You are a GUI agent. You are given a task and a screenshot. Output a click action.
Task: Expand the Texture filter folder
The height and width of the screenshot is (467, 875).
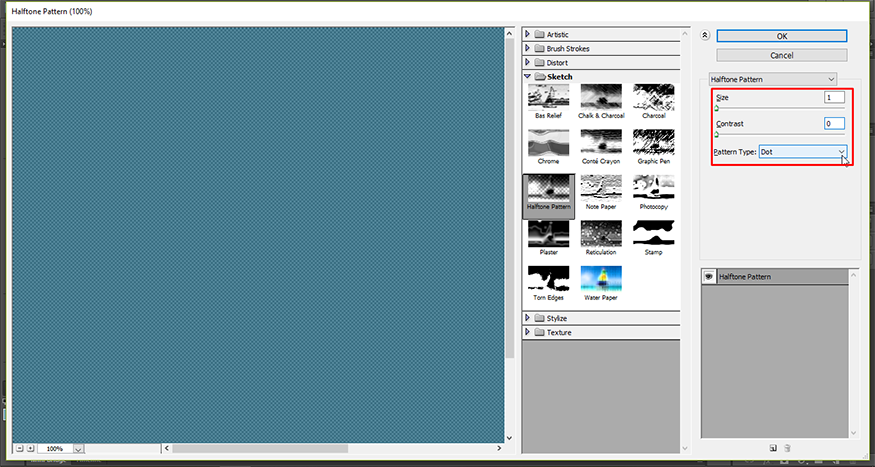tap(527, 332)
